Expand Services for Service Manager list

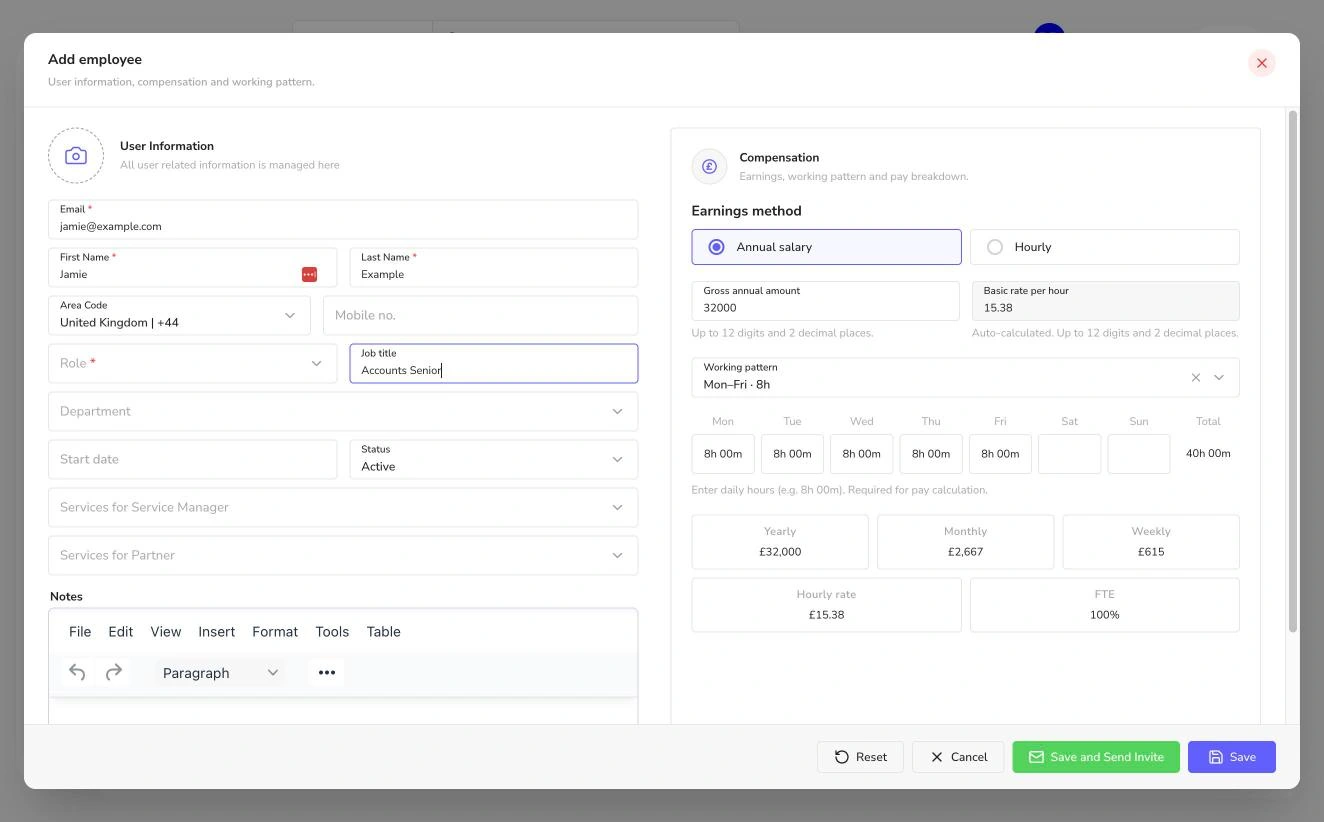(343, 507)
